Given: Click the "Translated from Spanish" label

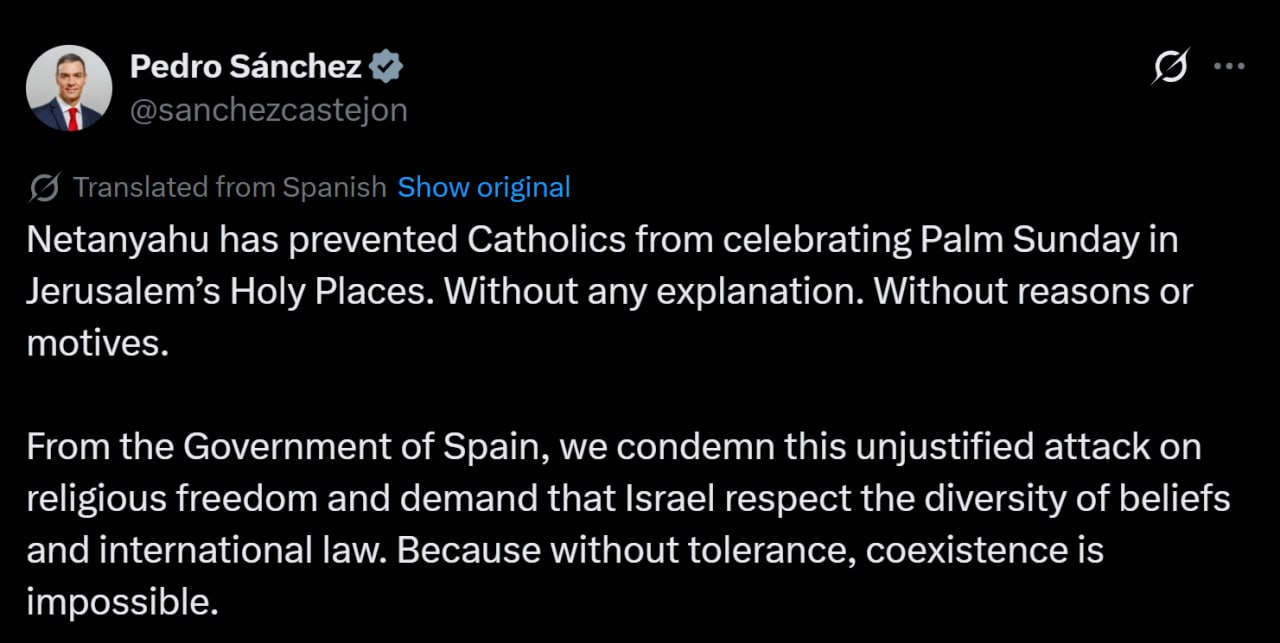Looking at the screenshot, I should pyautogui.click(x=229, y=187).
